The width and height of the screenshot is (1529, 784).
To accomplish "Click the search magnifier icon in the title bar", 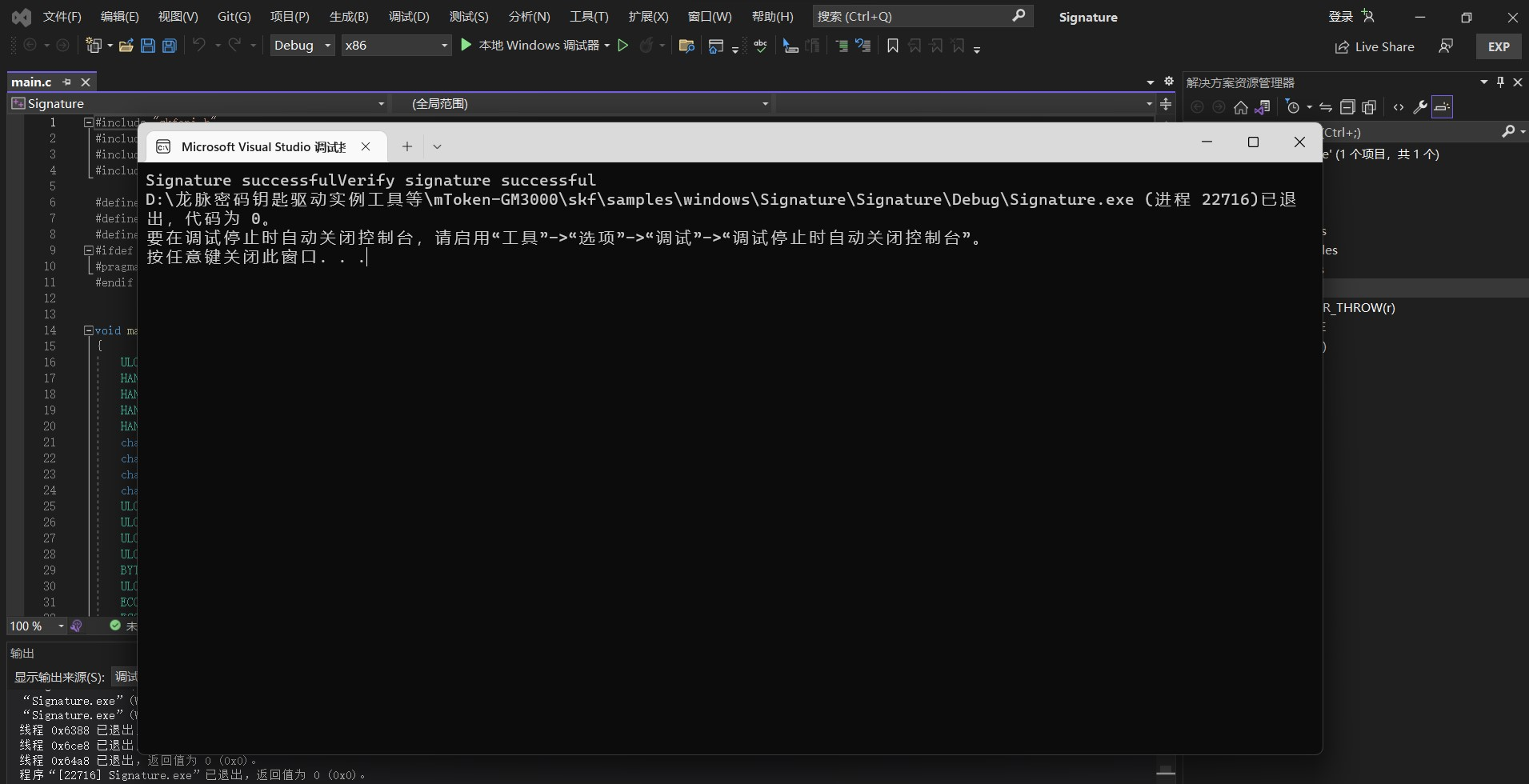I will coord(1019,16).
